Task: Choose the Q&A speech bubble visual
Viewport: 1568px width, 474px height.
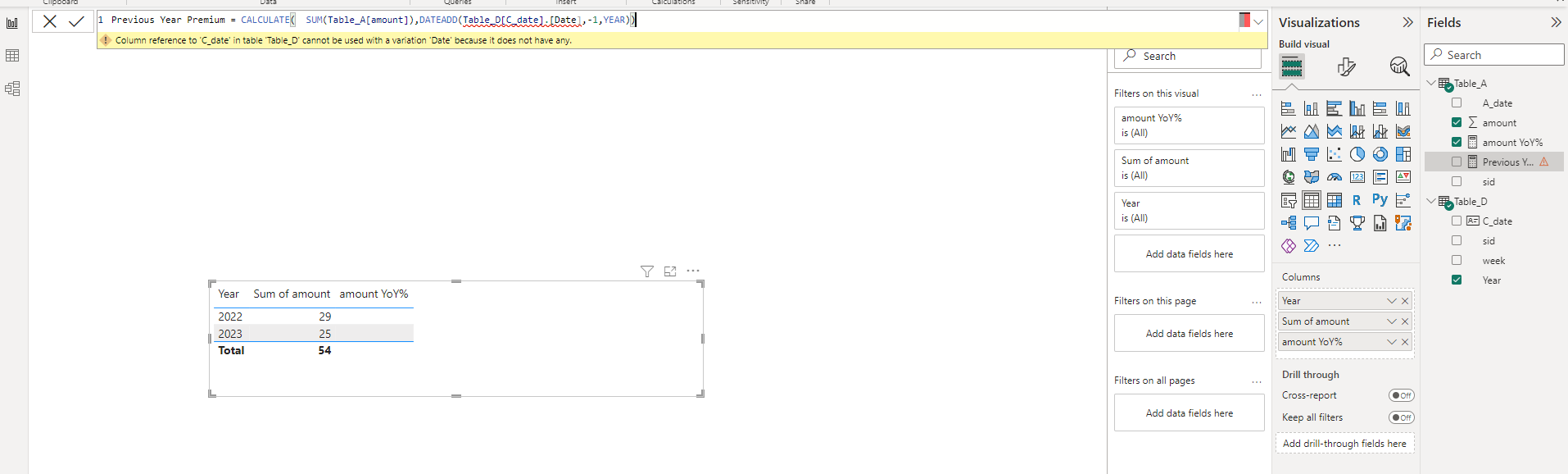Action: (x=1312, y=223)
